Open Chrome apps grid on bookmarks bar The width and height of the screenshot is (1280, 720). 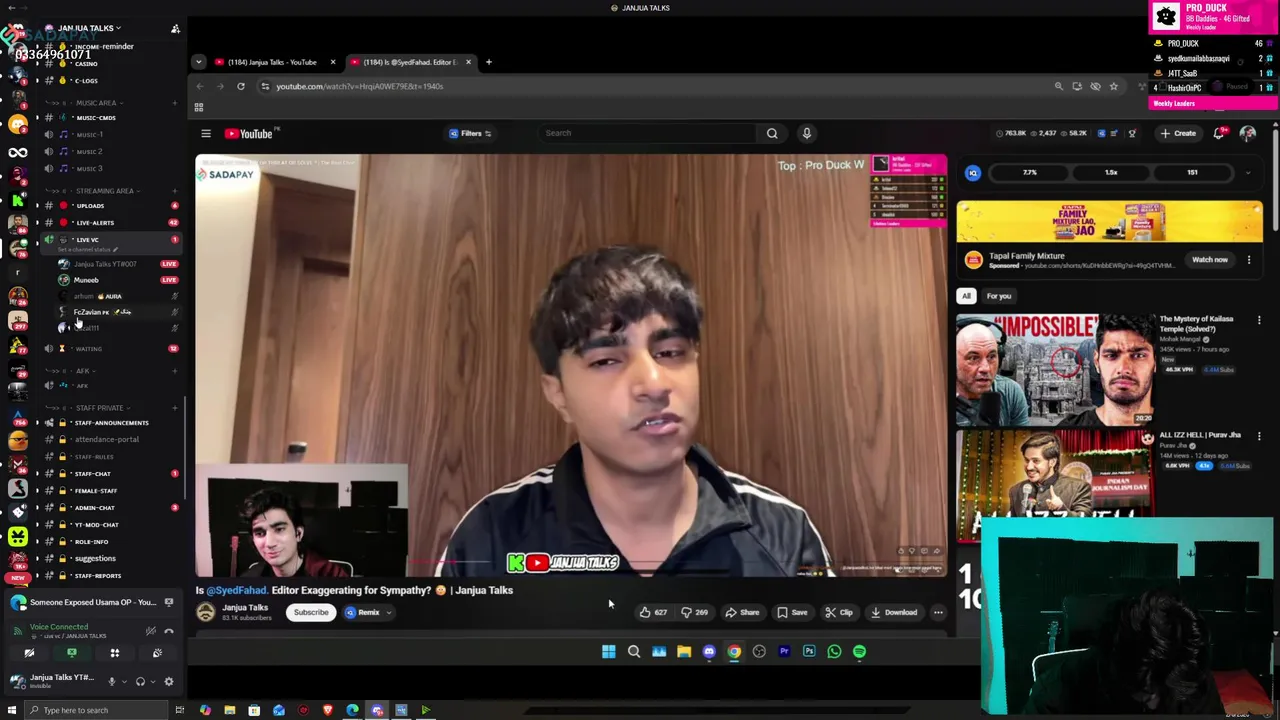tap(198, 107)
